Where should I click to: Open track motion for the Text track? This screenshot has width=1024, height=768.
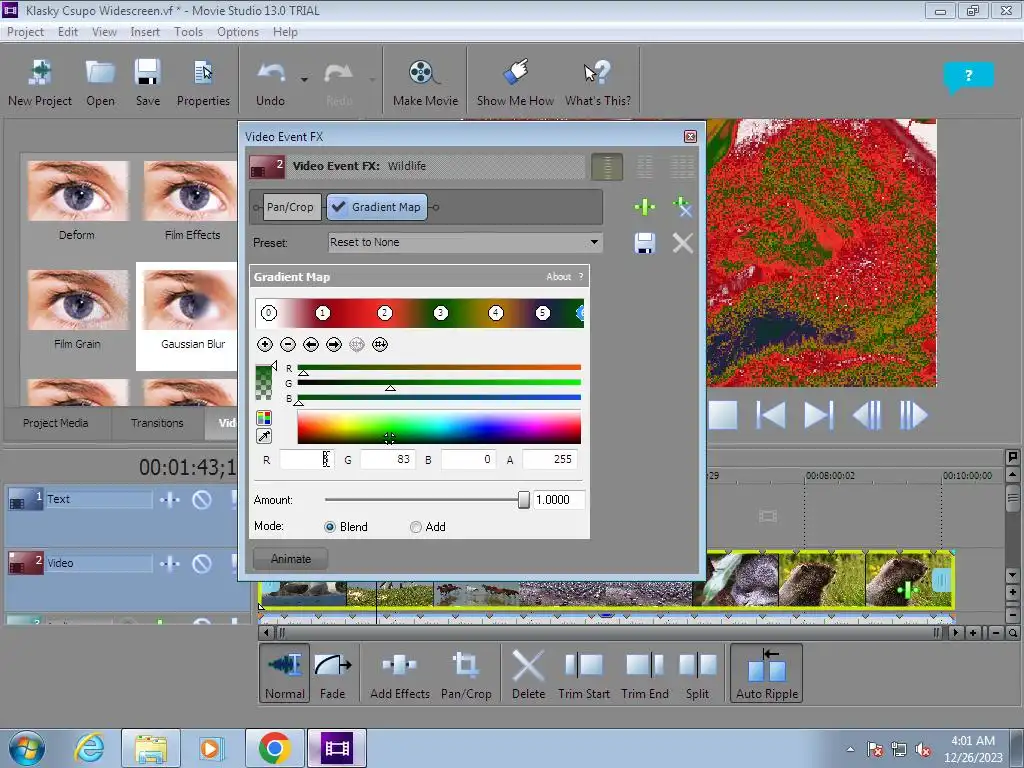tap(170, 500)
